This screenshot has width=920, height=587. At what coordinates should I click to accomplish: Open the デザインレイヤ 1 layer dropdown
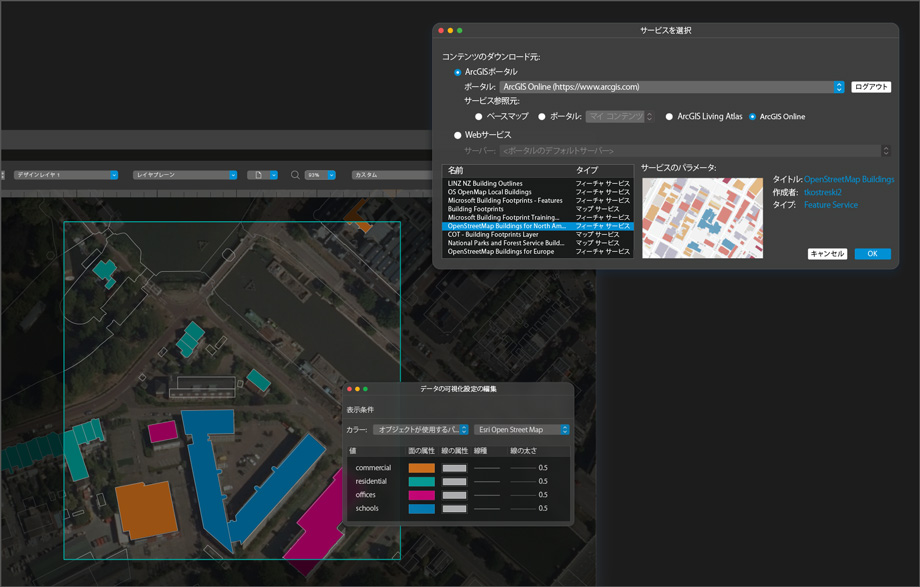tap(66, 175)
